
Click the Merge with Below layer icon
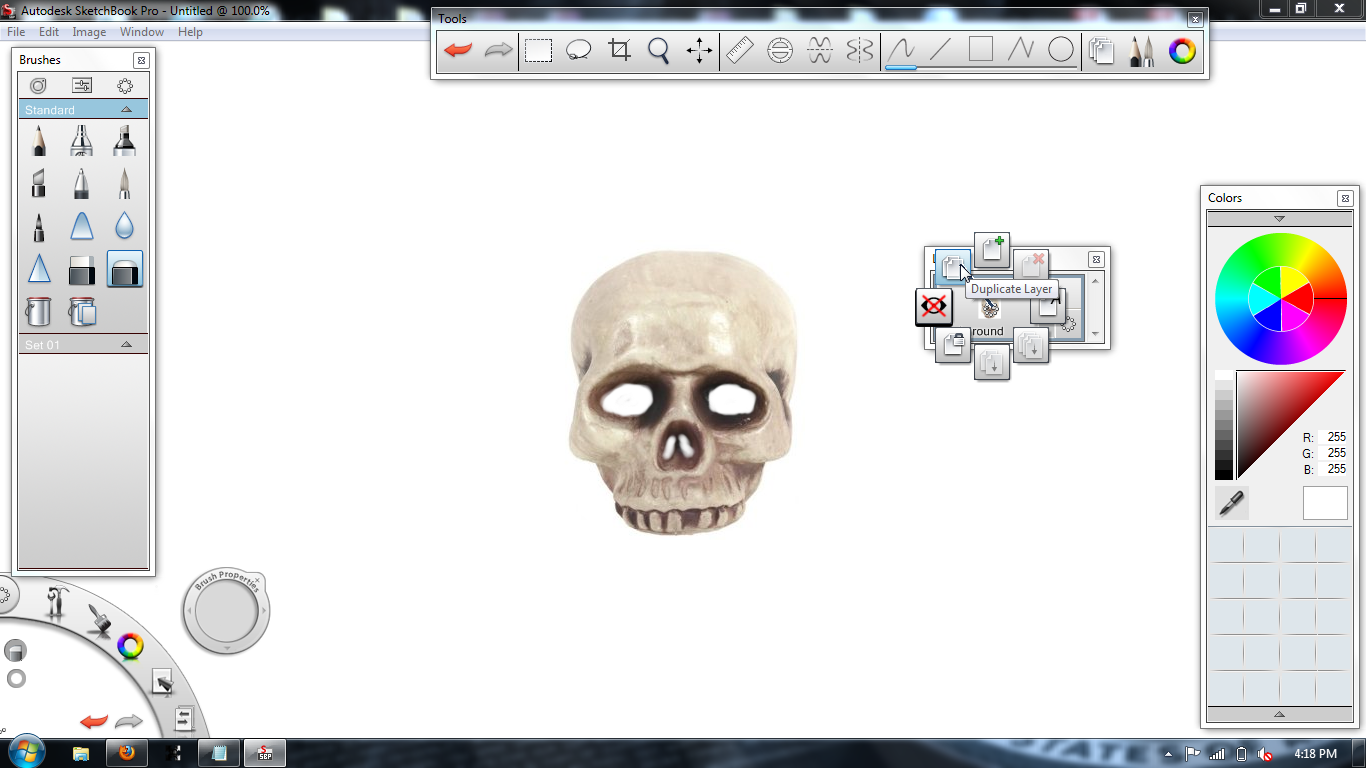[1031, 346]
